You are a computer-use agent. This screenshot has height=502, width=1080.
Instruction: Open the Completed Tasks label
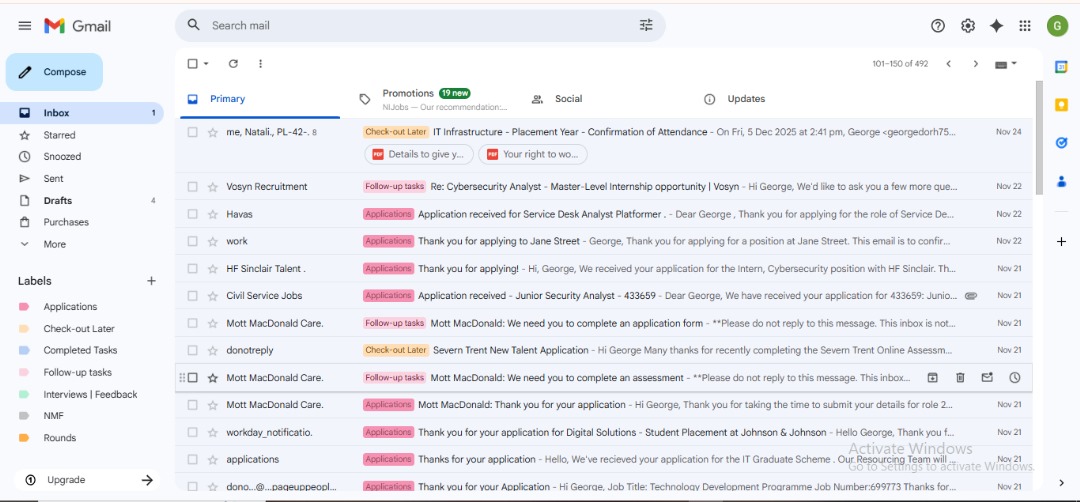pyautogui.click(x=81, y=350)
